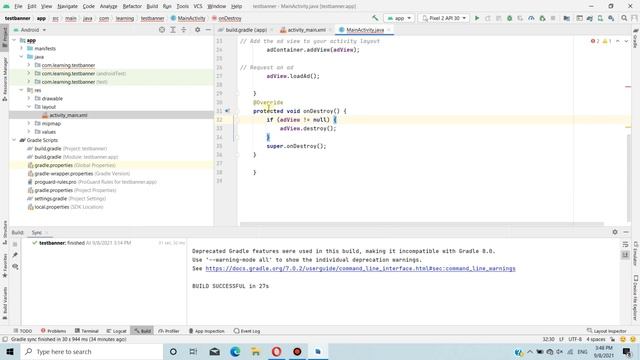Click the Project panel locate-file target icon

pos(162,30)
